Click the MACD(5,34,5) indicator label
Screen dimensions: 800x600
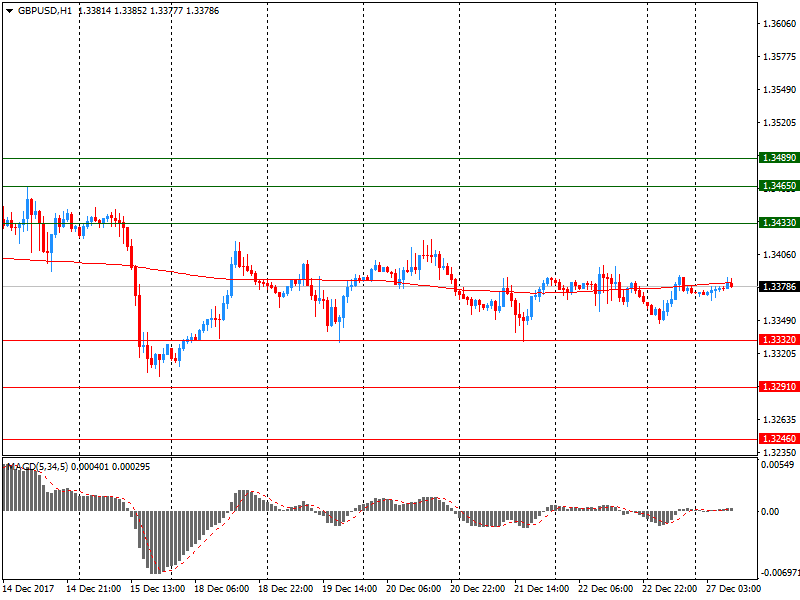[50, 467]
